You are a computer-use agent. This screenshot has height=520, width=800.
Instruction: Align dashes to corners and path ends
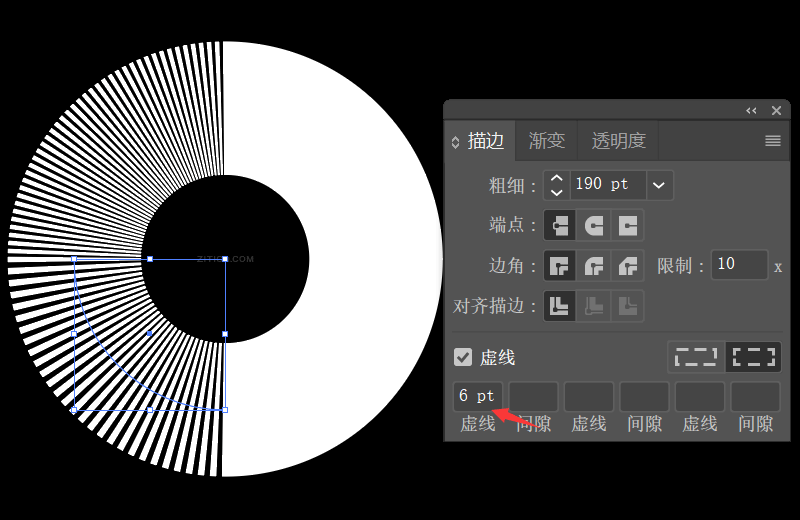tap(754, 357)
